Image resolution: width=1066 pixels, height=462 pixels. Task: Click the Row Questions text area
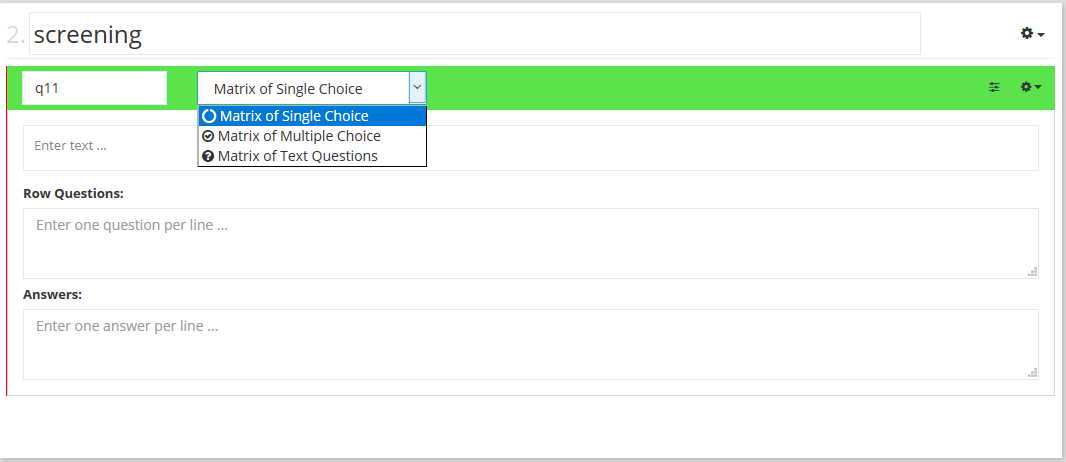(530, 243)
